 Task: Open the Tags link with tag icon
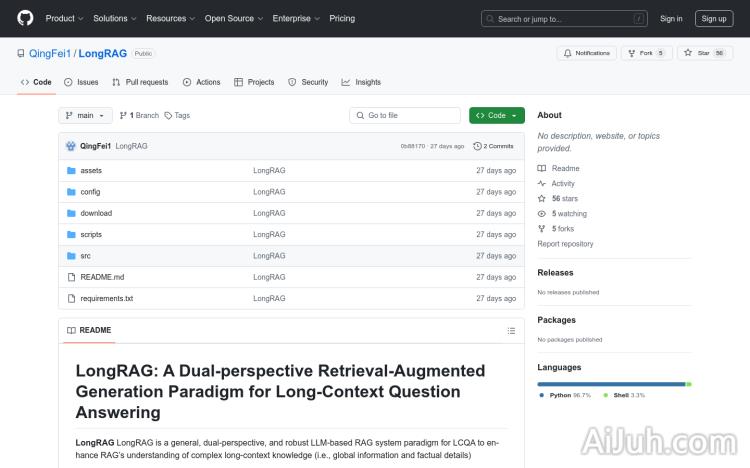click(x=177, y=116)
